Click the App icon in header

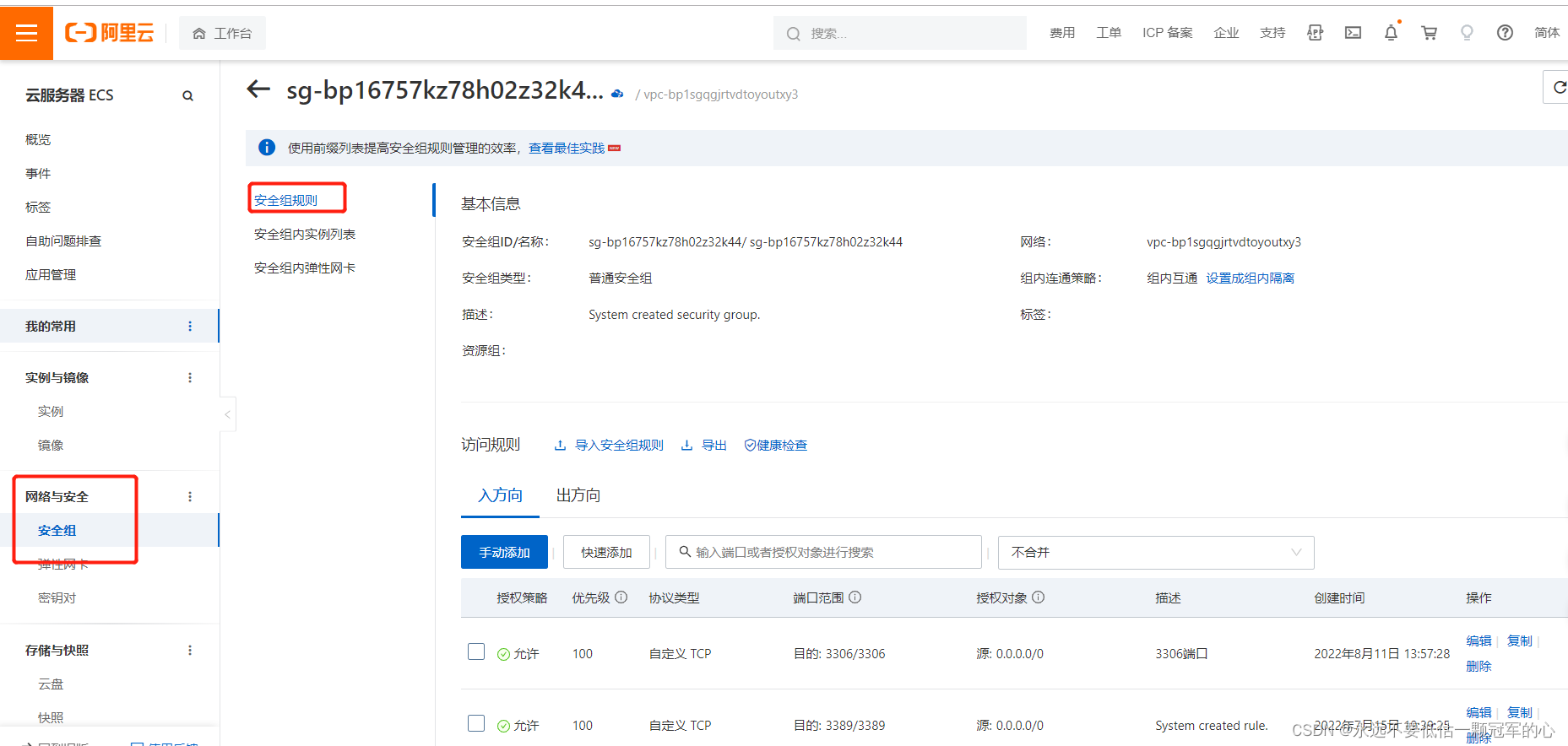[x=1315, y=33]
